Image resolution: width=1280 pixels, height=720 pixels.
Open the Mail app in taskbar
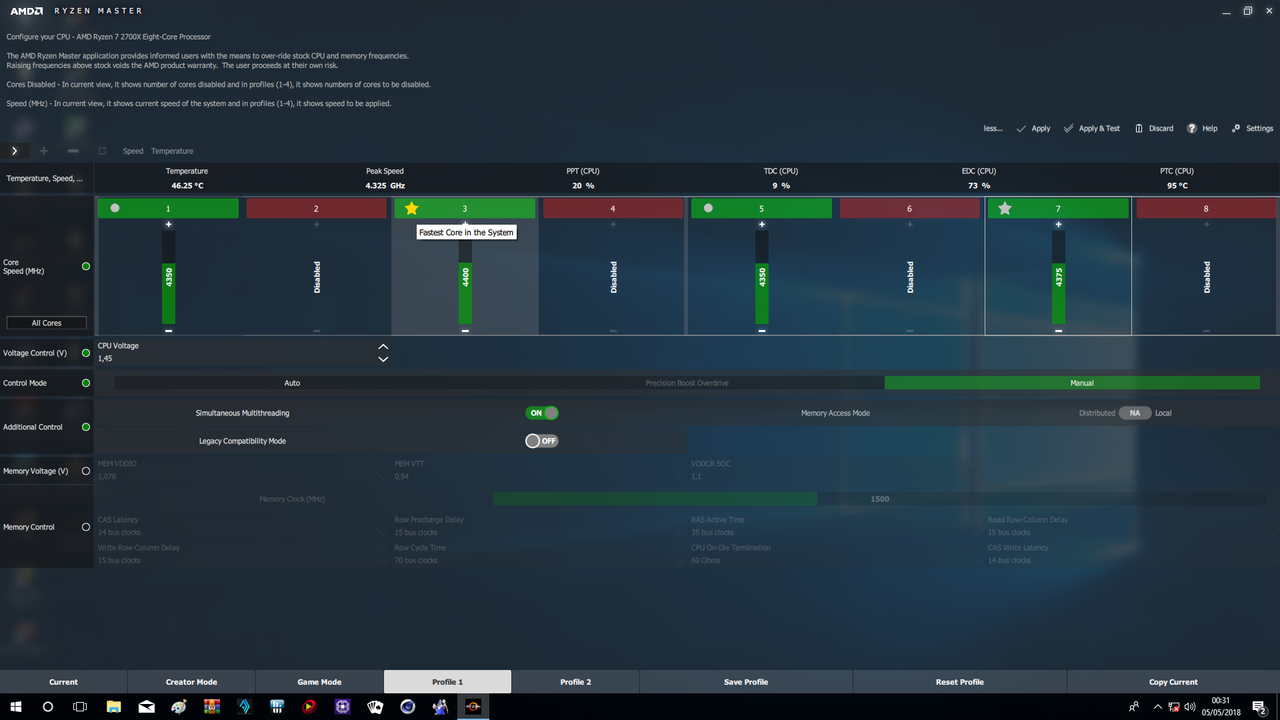pos(146,707)
